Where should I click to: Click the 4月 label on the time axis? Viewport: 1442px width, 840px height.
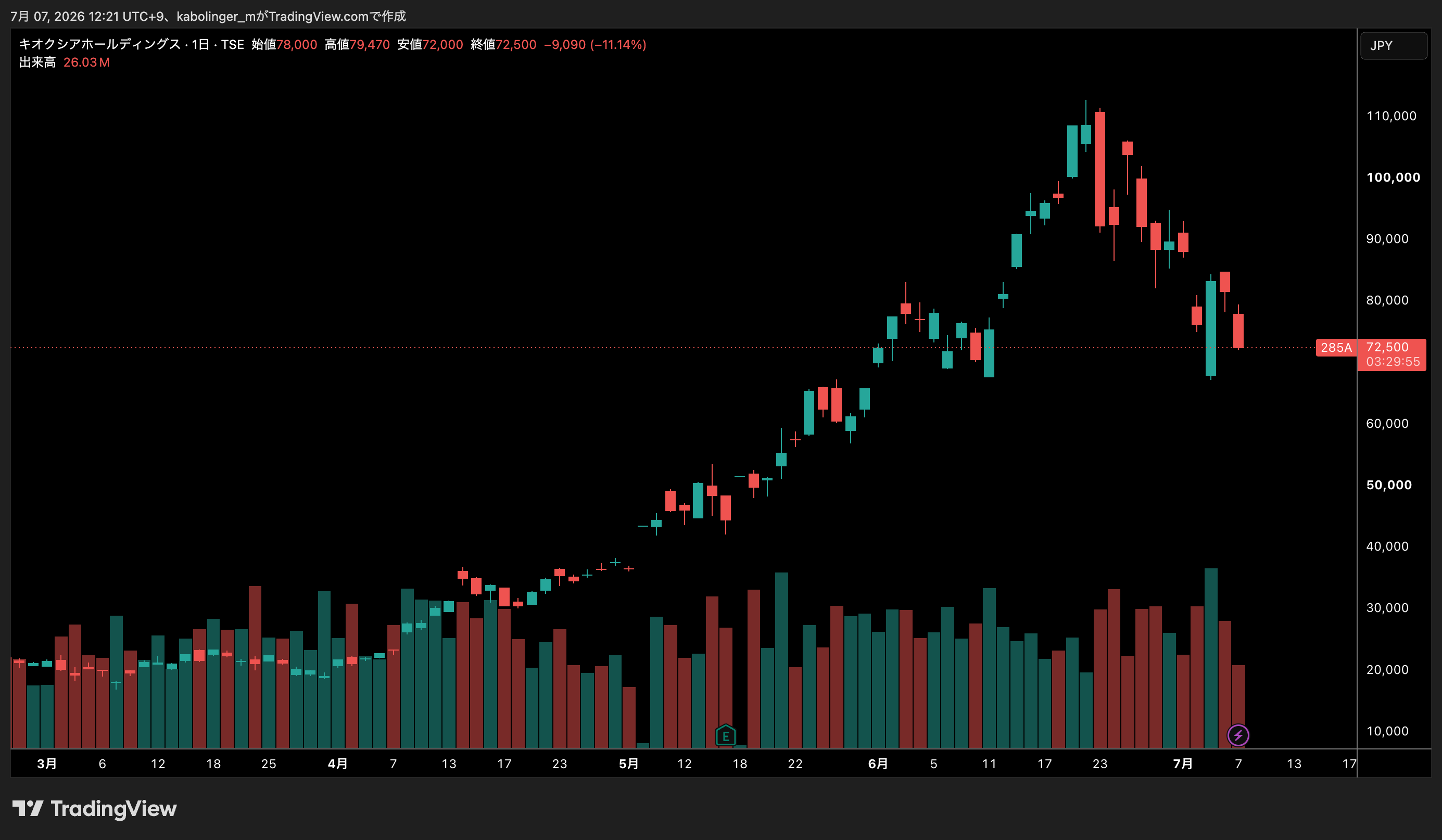pos(338,763)
